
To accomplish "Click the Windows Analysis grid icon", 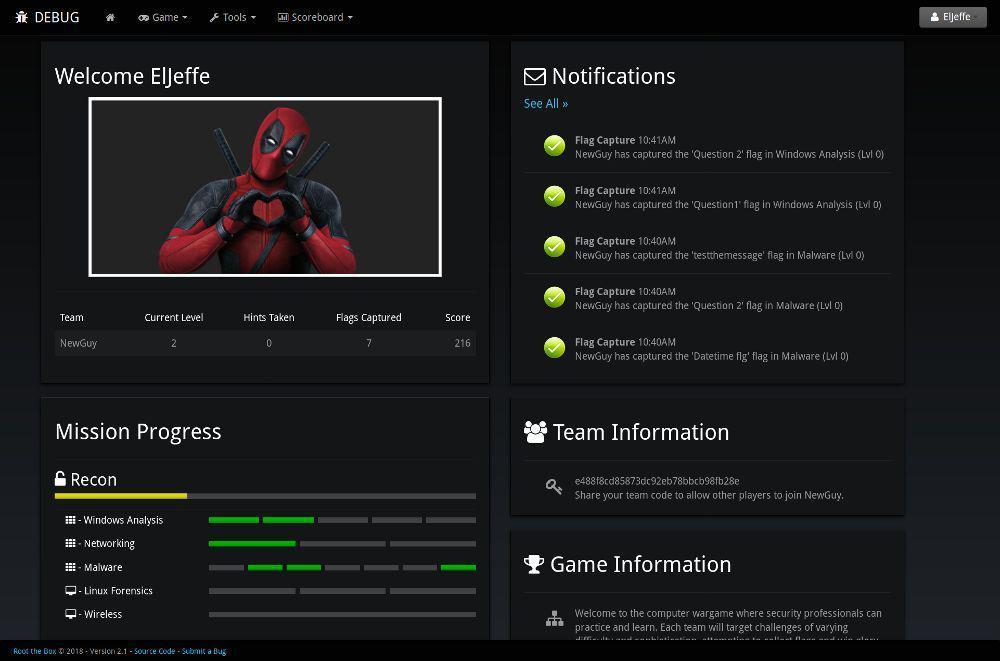I will click(70, 520).
